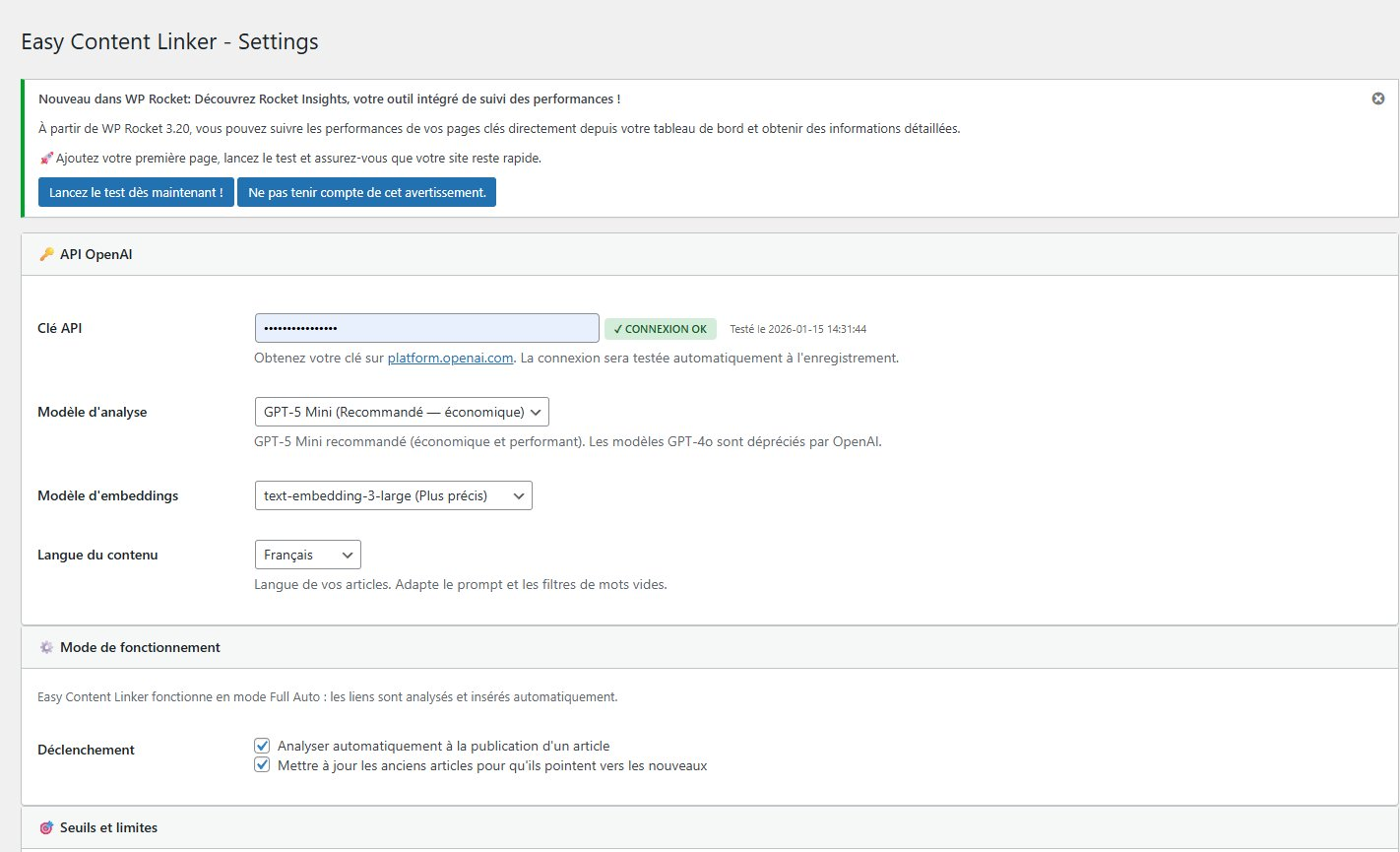Viewport: 1400px width, 852px height.
Task: Uncheck Mettre à jour les anciens articles
Action: [x=262, y=764]
